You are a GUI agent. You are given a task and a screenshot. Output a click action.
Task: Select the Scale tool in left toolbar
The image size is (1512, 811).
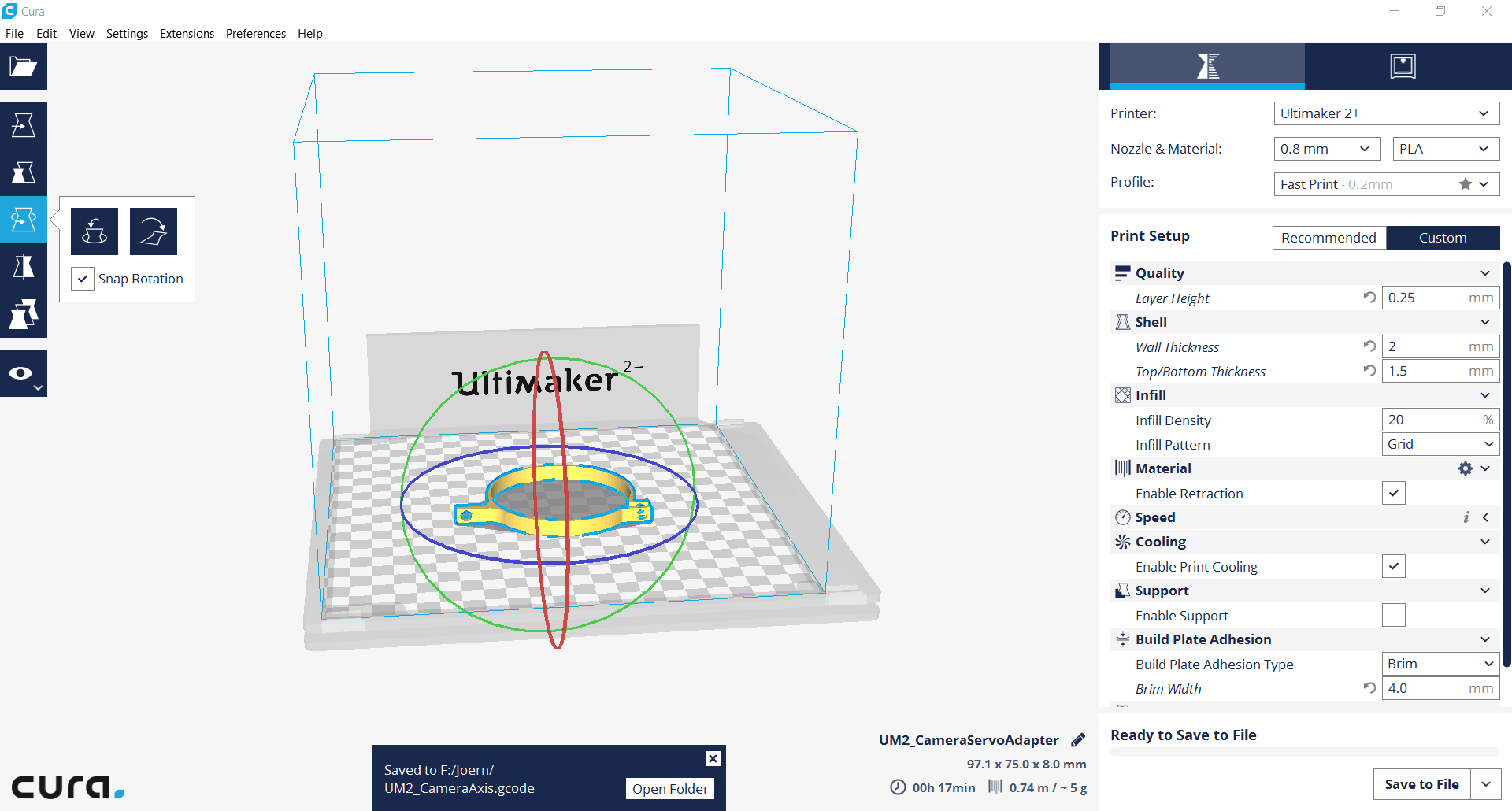[24, 172]
